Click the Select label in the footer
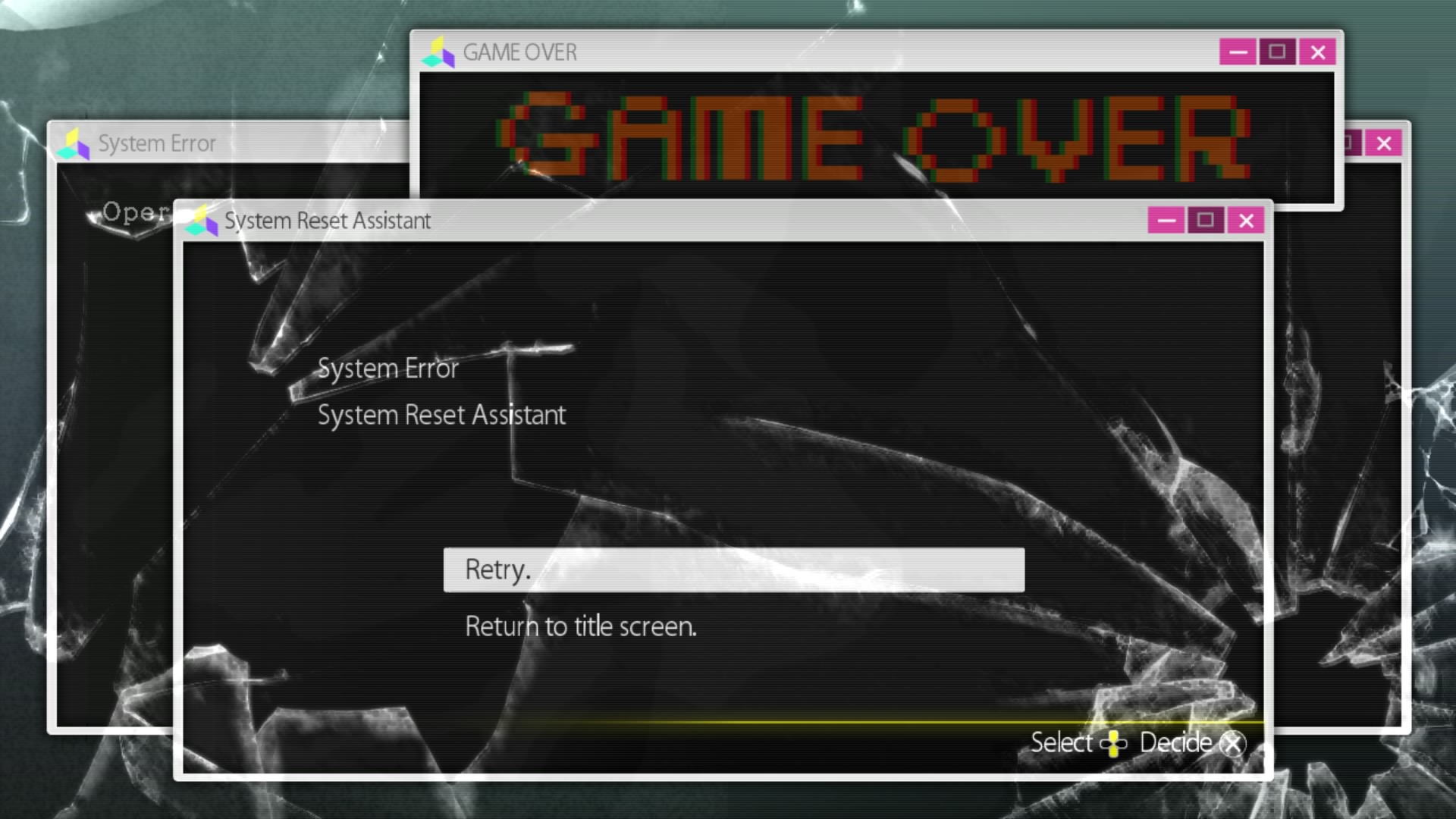 tap(1061, 742)
